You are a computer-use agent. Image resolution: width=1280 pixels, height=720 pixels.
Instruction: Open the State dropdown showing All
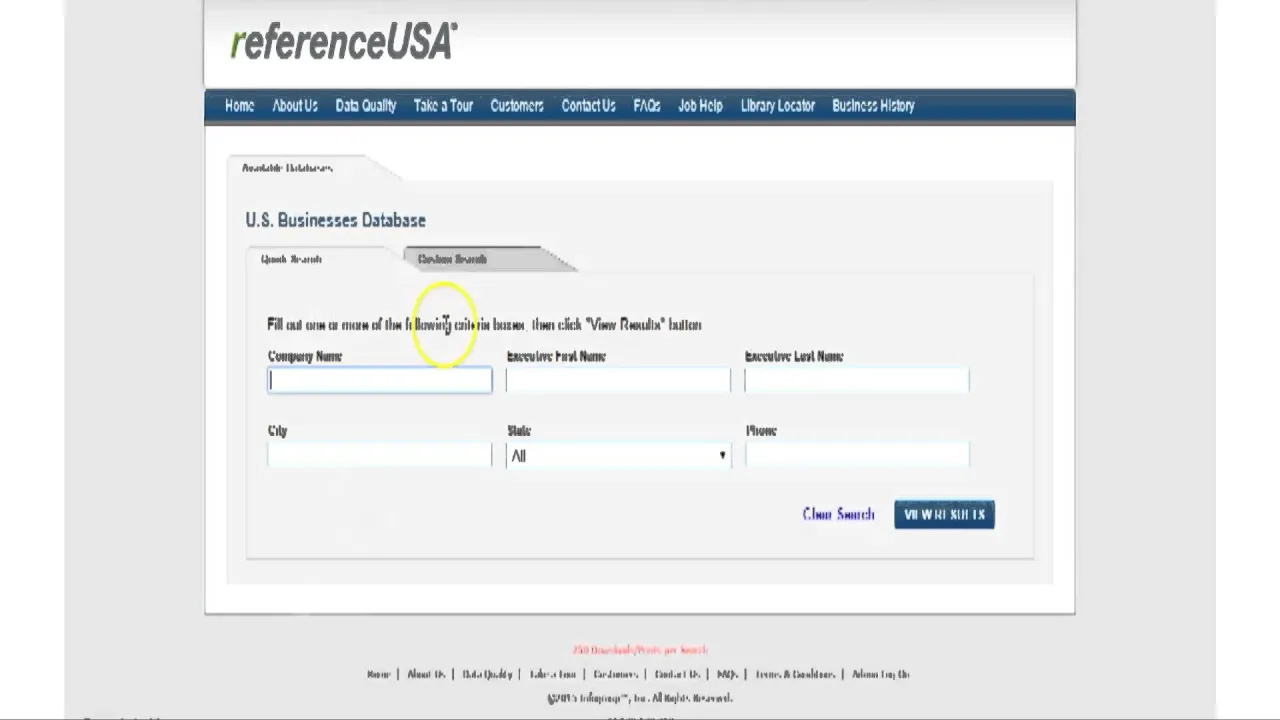618,456
